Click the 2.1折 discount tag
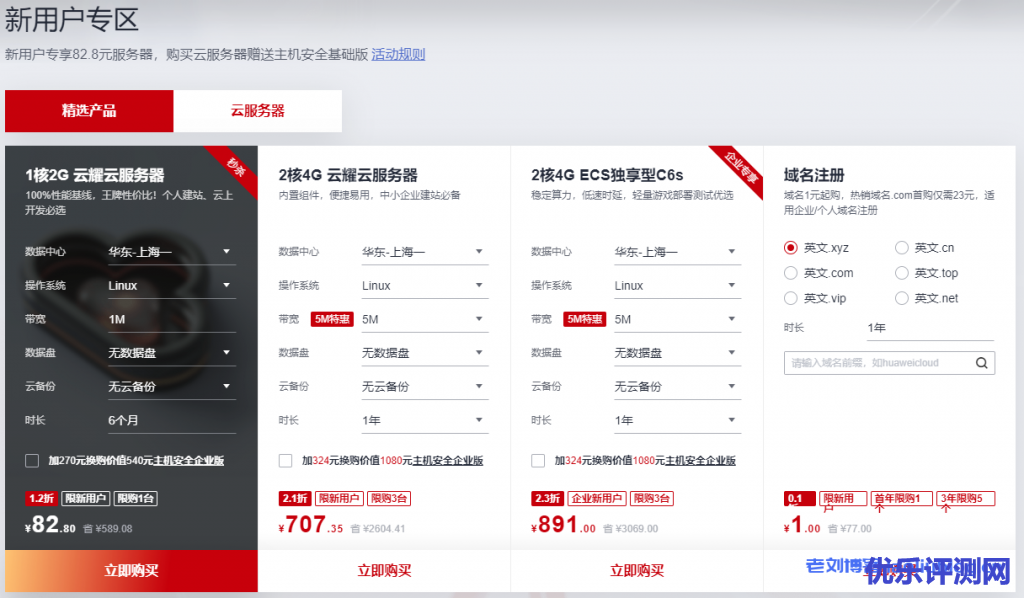 click(x=294, y=499)
